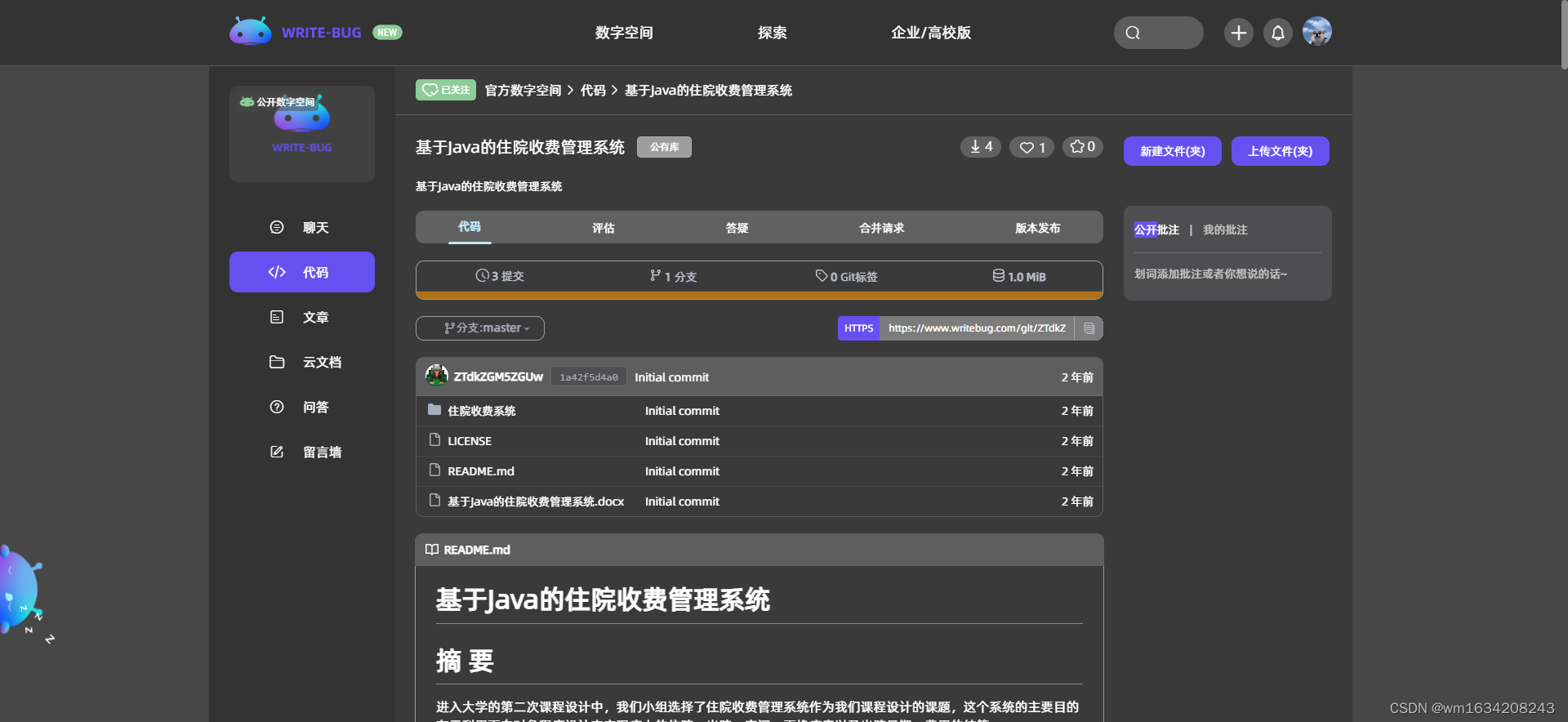
Task: Go to 官方数字空间 breadcrumb
Action: pyautogui.click(x=523, y=90)
